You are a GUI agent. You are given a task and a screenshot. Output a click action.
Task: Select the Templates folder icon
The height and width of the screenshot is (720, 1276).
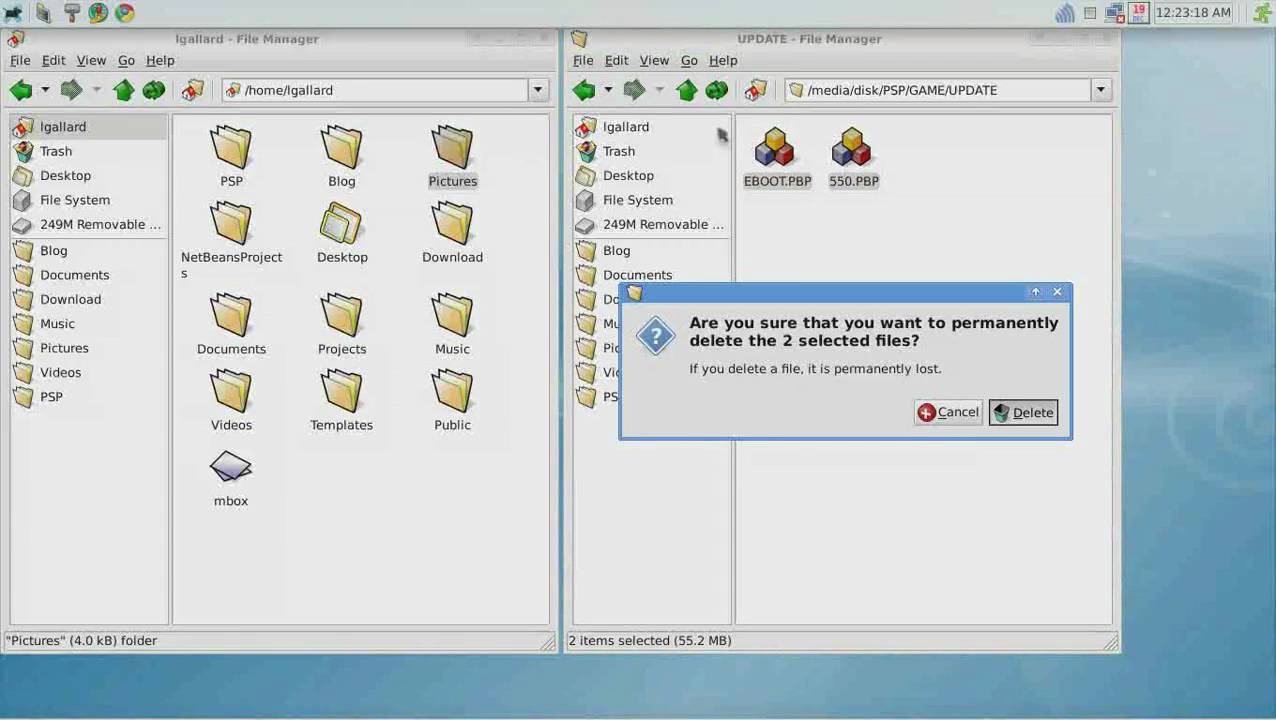[342, 392]
